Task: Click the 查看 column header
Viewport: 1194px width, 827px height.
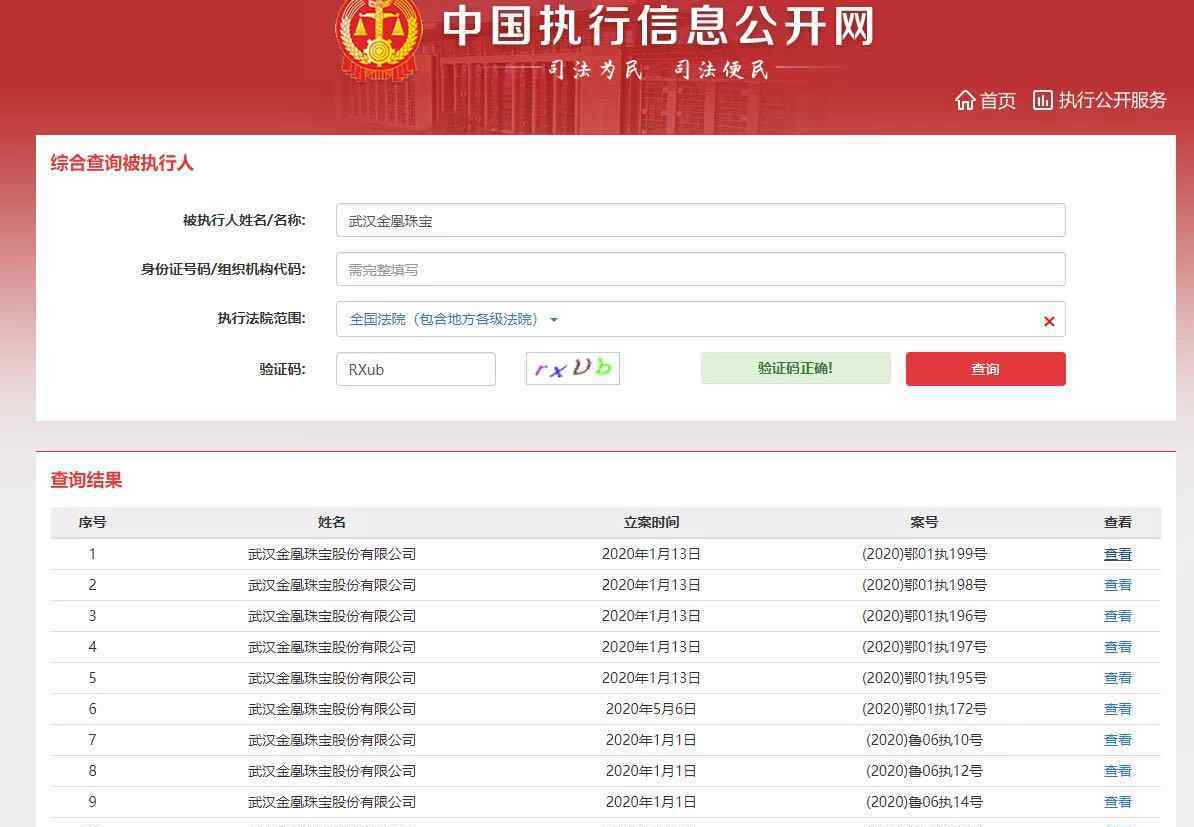Action: pos(1117,522)
